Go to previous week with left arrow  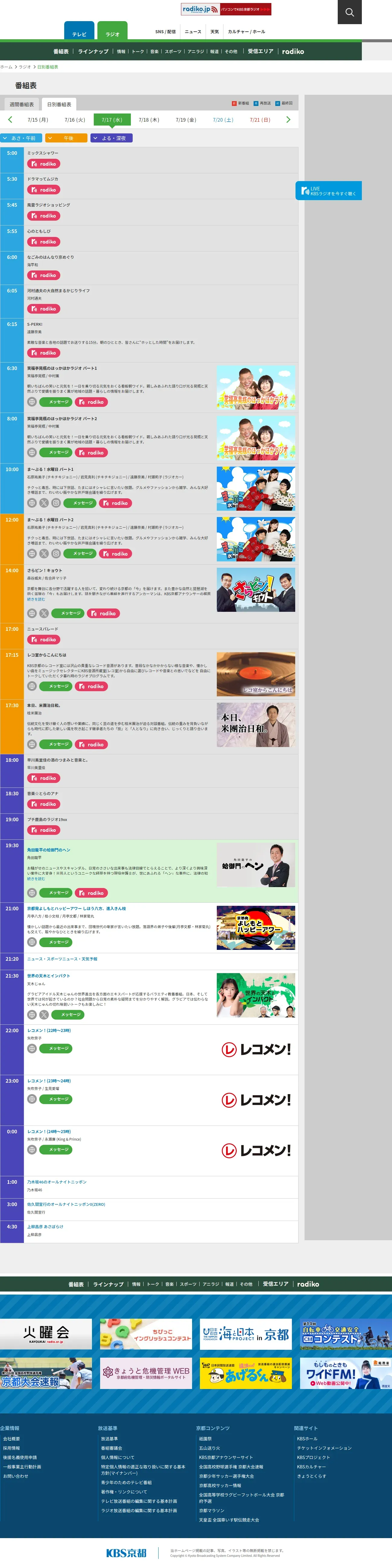point(10,119)
